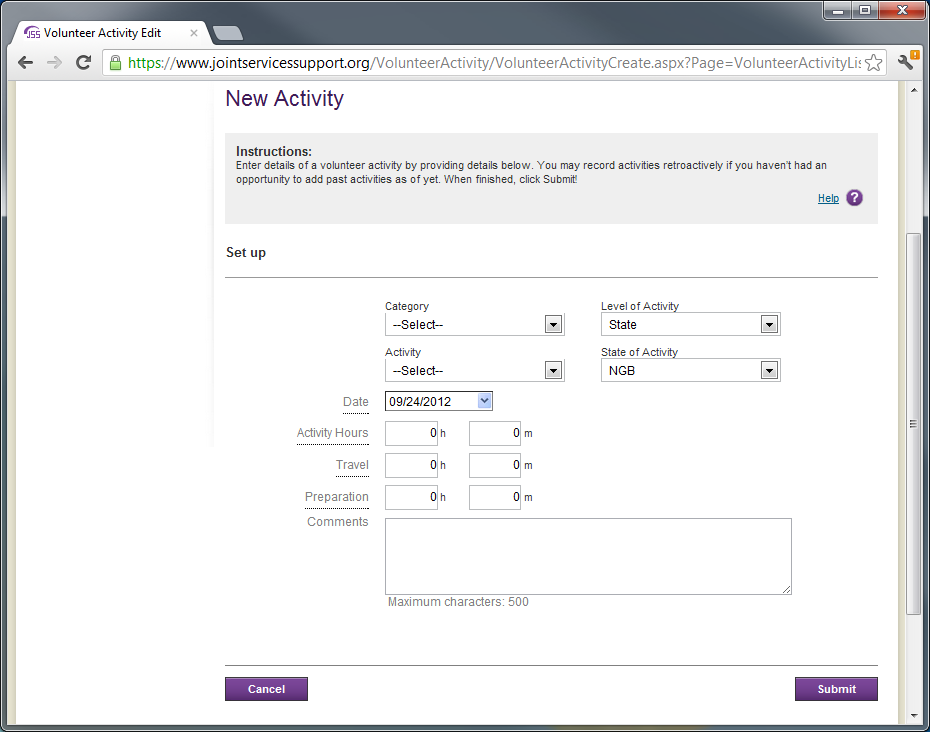Image resolution: width=930 pixels, height=732 pixels.
Task: Click the purple Help question mark icon
Action: point(854,198)
